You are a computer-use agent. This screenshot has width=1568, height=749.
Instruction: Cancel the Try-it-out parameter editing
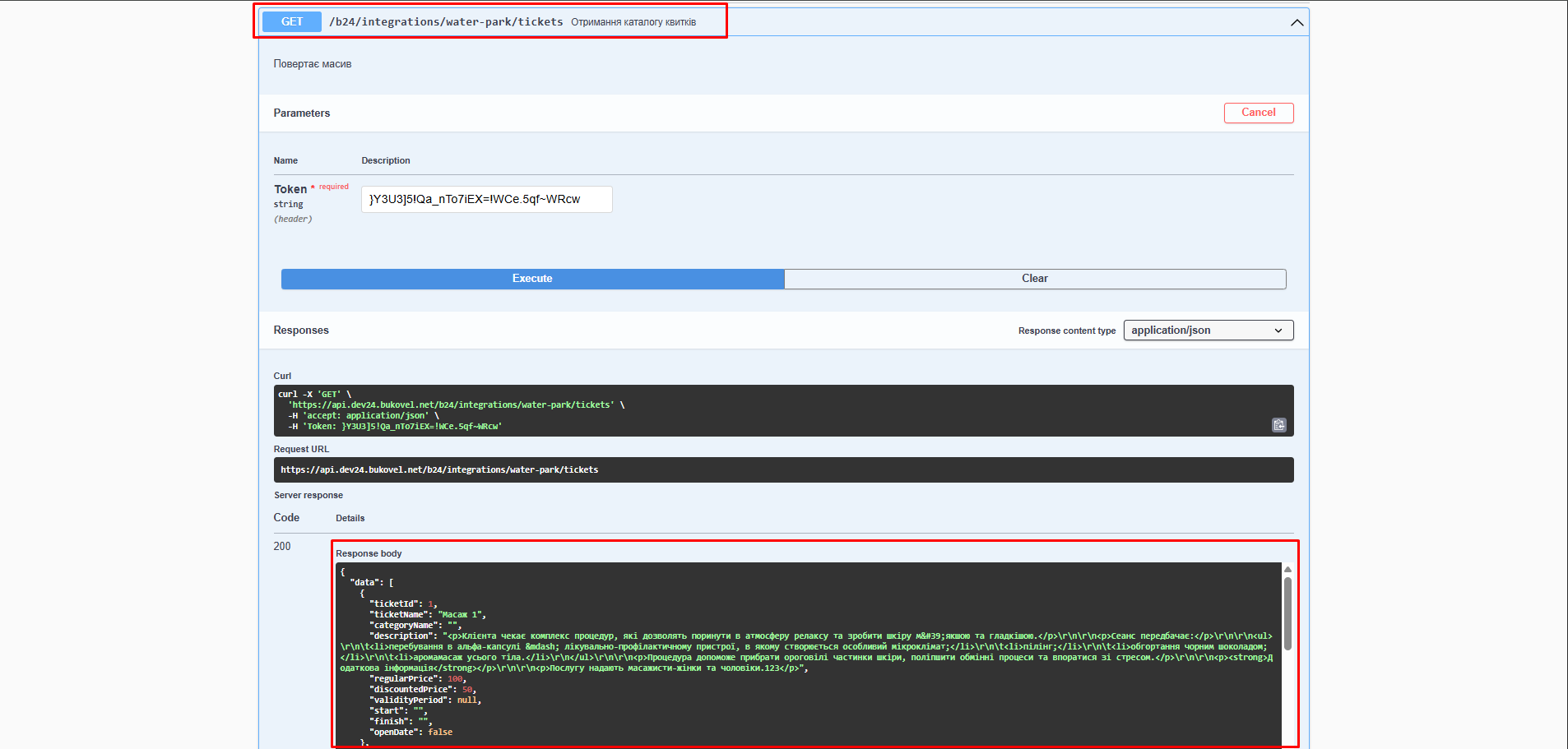(1258, 113)
